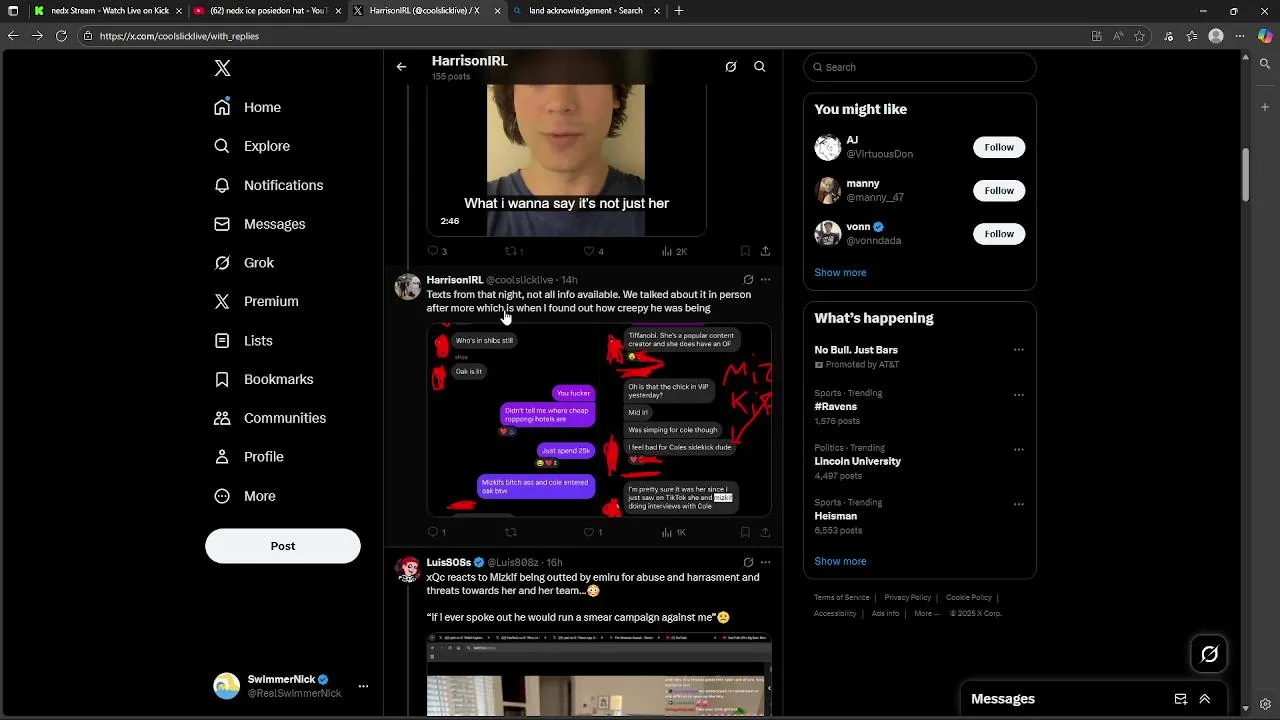Screen dimensions: 1280x720
Task: Click the browser address bar URL
Action: click(179, 36)
